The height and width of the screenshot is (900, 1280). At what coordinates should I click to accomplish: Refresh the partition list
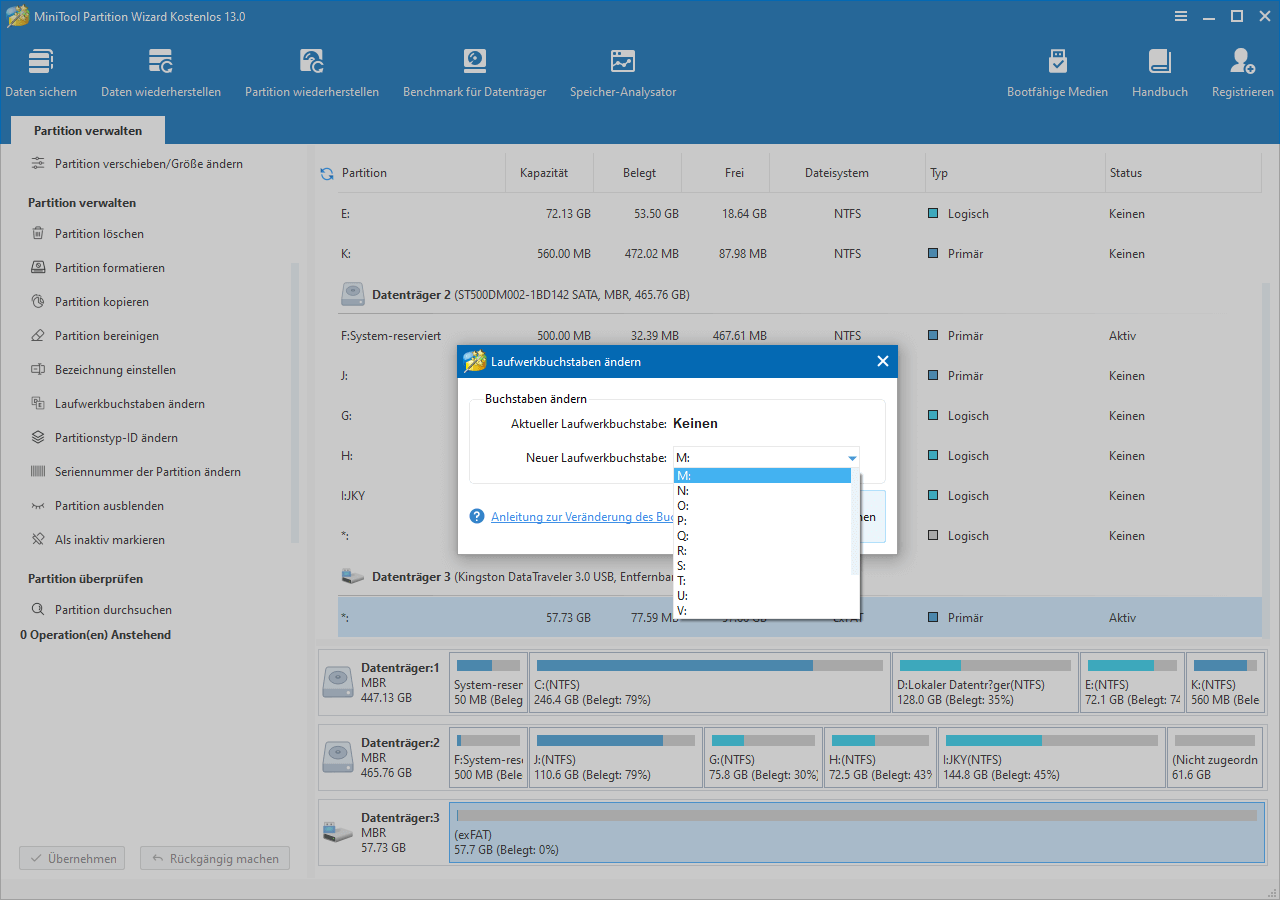(326, 172)
